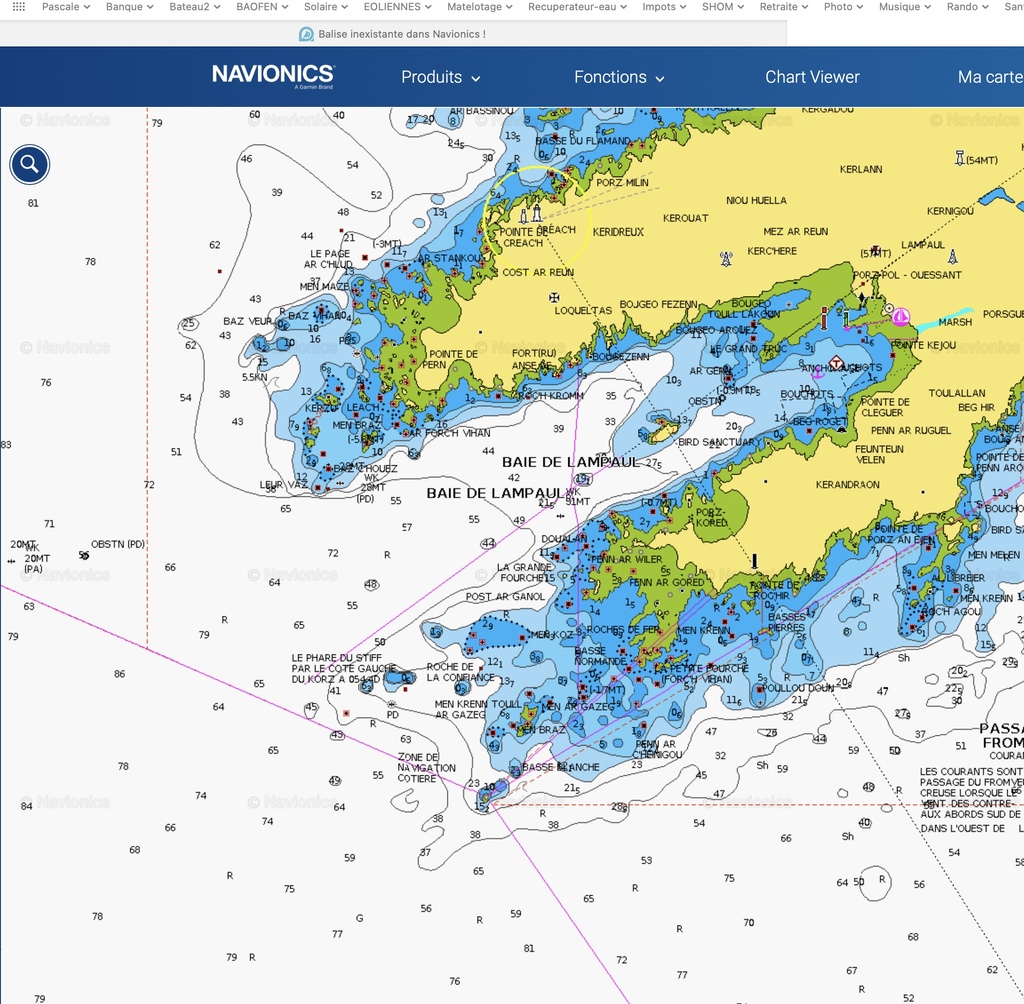Screen dimensions: 1024x1004
Task: Select the red beacon in Lampaul harbour
Action: pyautogui.click(x=824, y=318)
